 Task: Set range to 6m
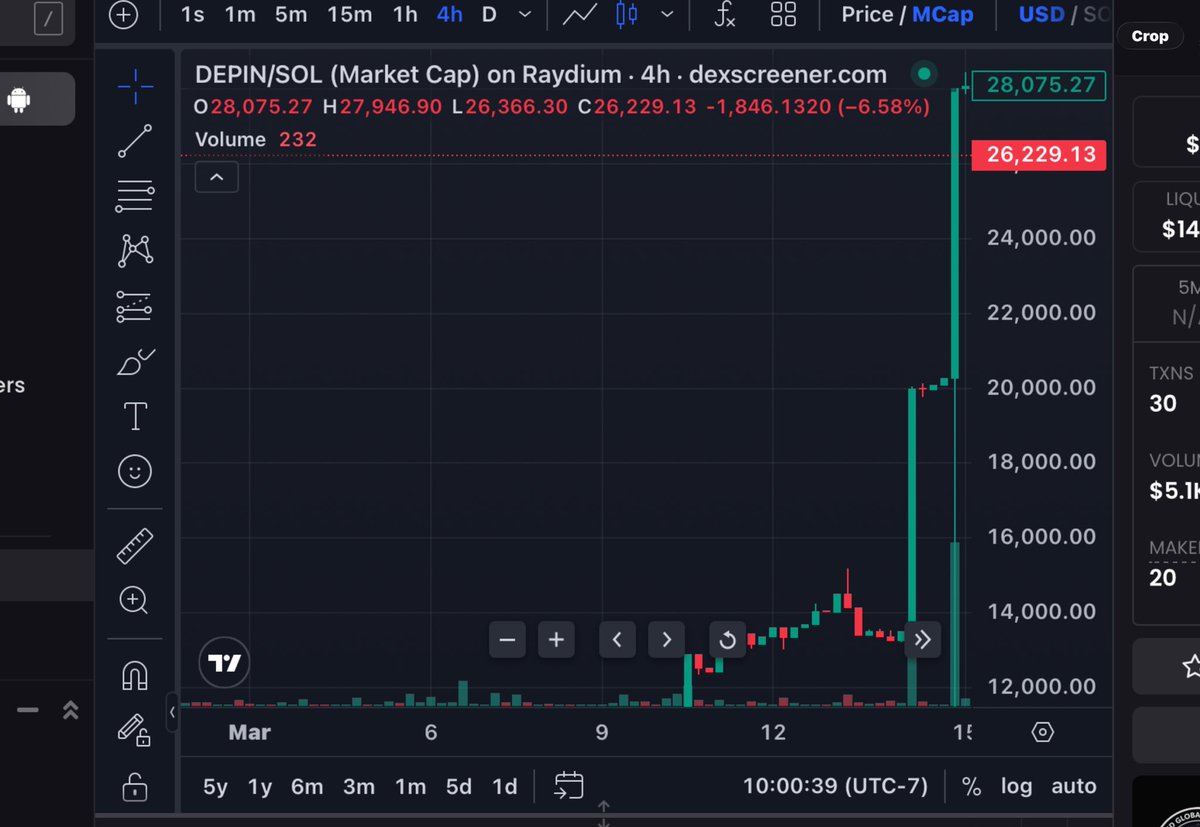click(x=307, y=786)
